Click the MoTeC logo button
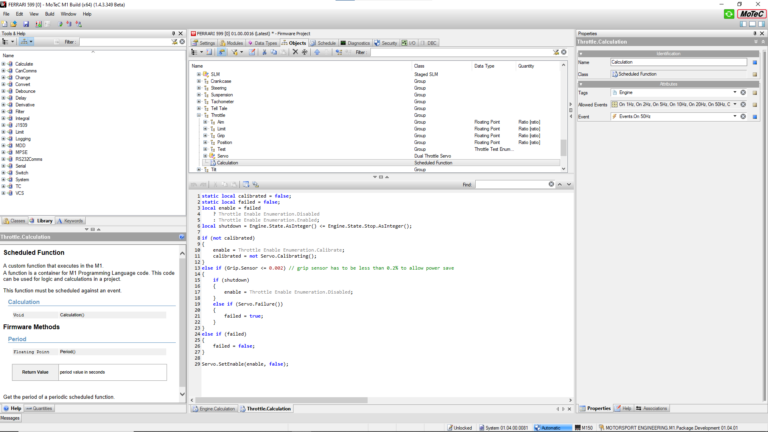The height and width of the screenshot is (432, 768). 751,14
